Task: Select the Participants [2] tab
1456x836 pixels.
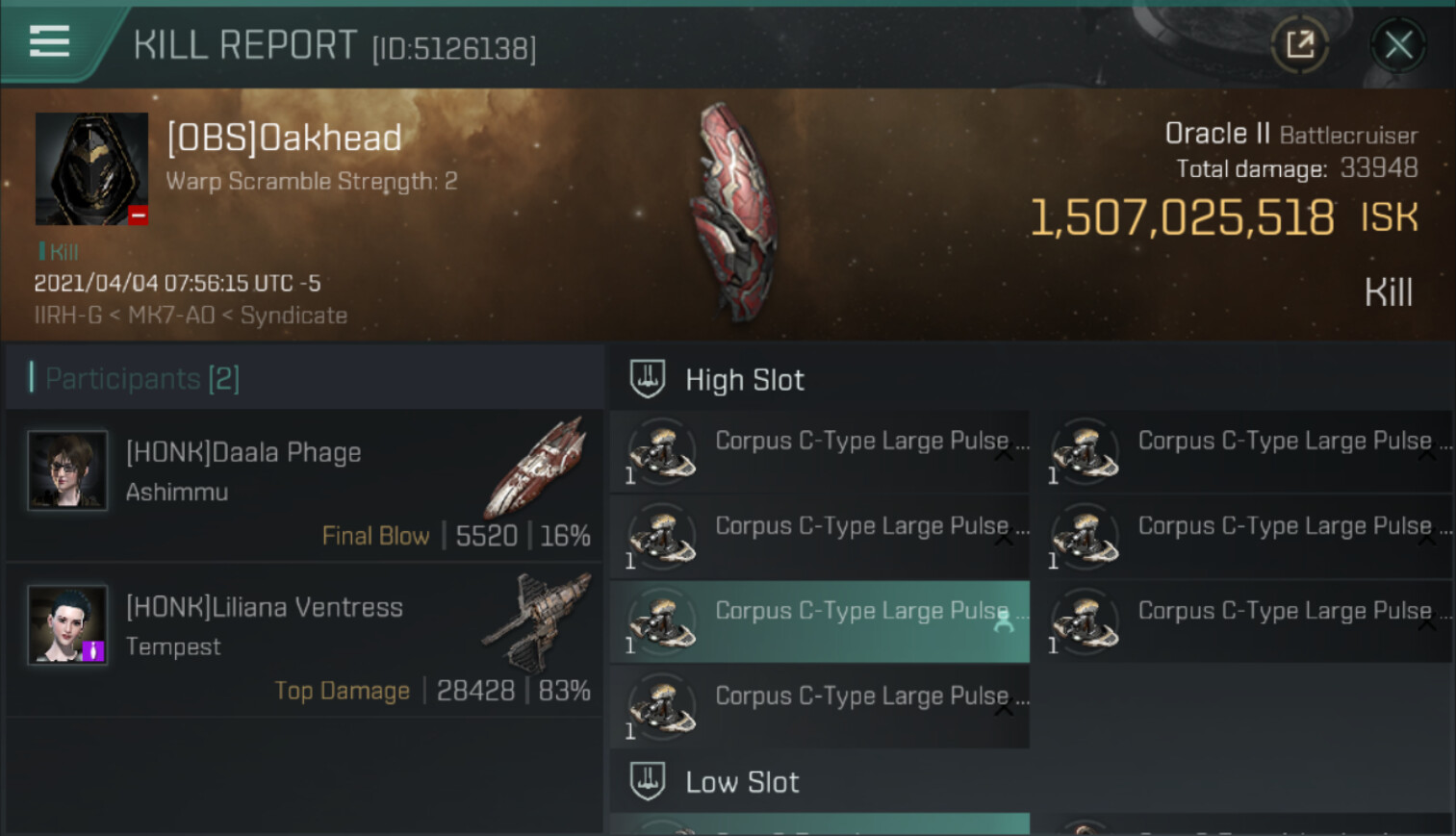Action: point(142,378)
